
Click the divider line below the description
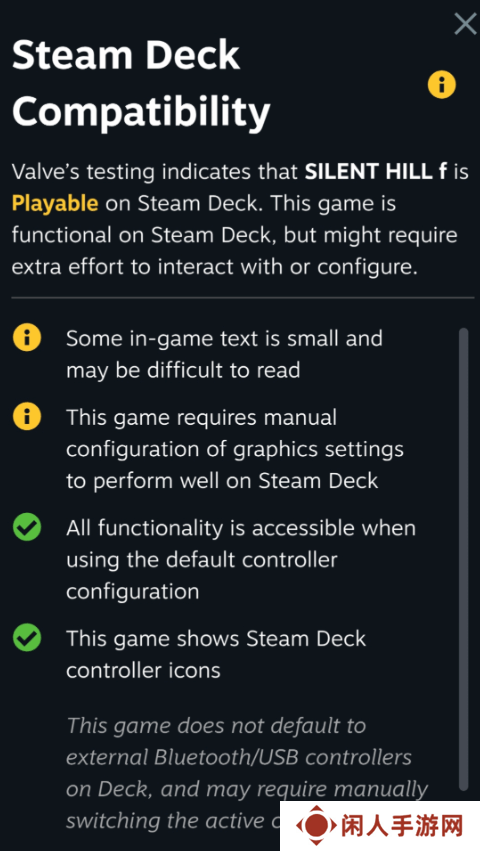(243, 297)
